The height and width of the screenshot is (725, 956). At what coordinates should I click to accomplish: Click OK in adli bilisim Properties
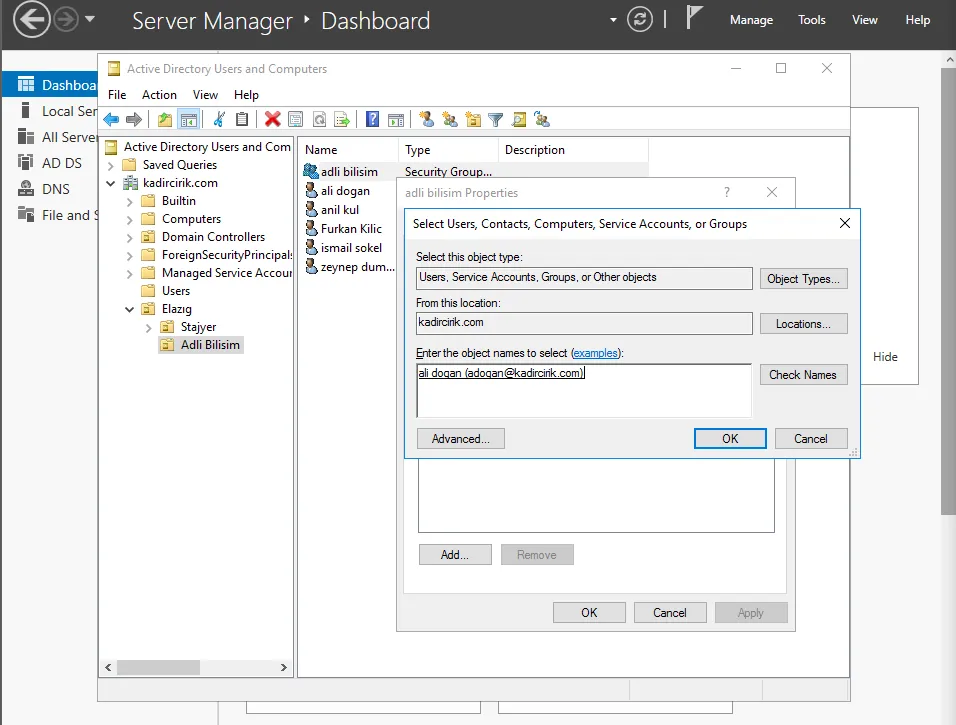click(x=589, y=612)
